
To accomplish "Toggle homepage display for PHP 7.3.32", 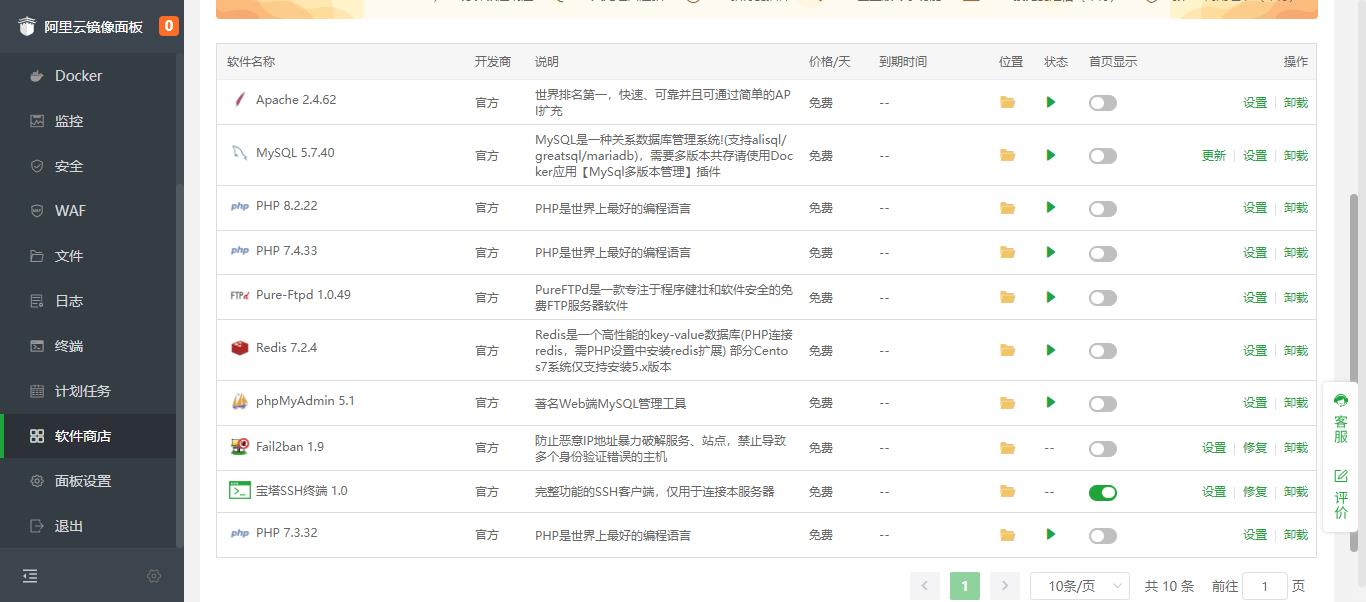I will click(x=1103, y=536).
